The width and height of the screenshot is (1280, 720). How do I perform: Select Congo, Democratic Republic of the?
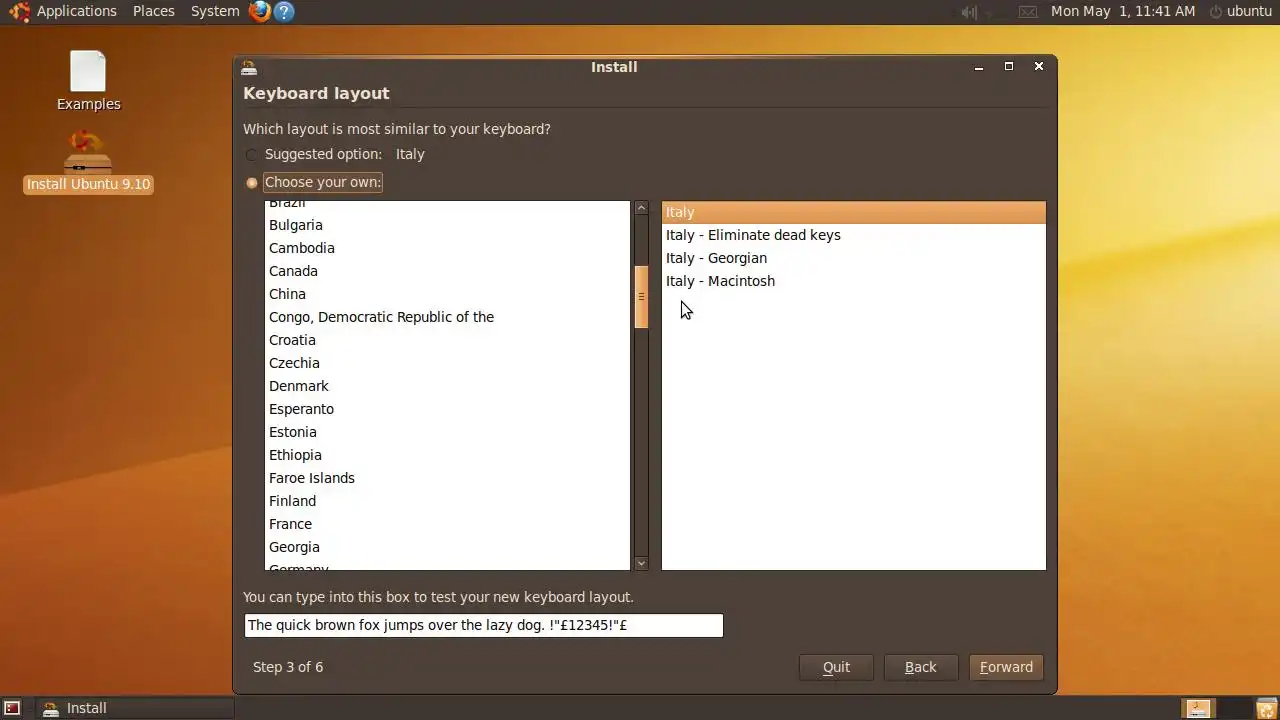click(447, 317)
